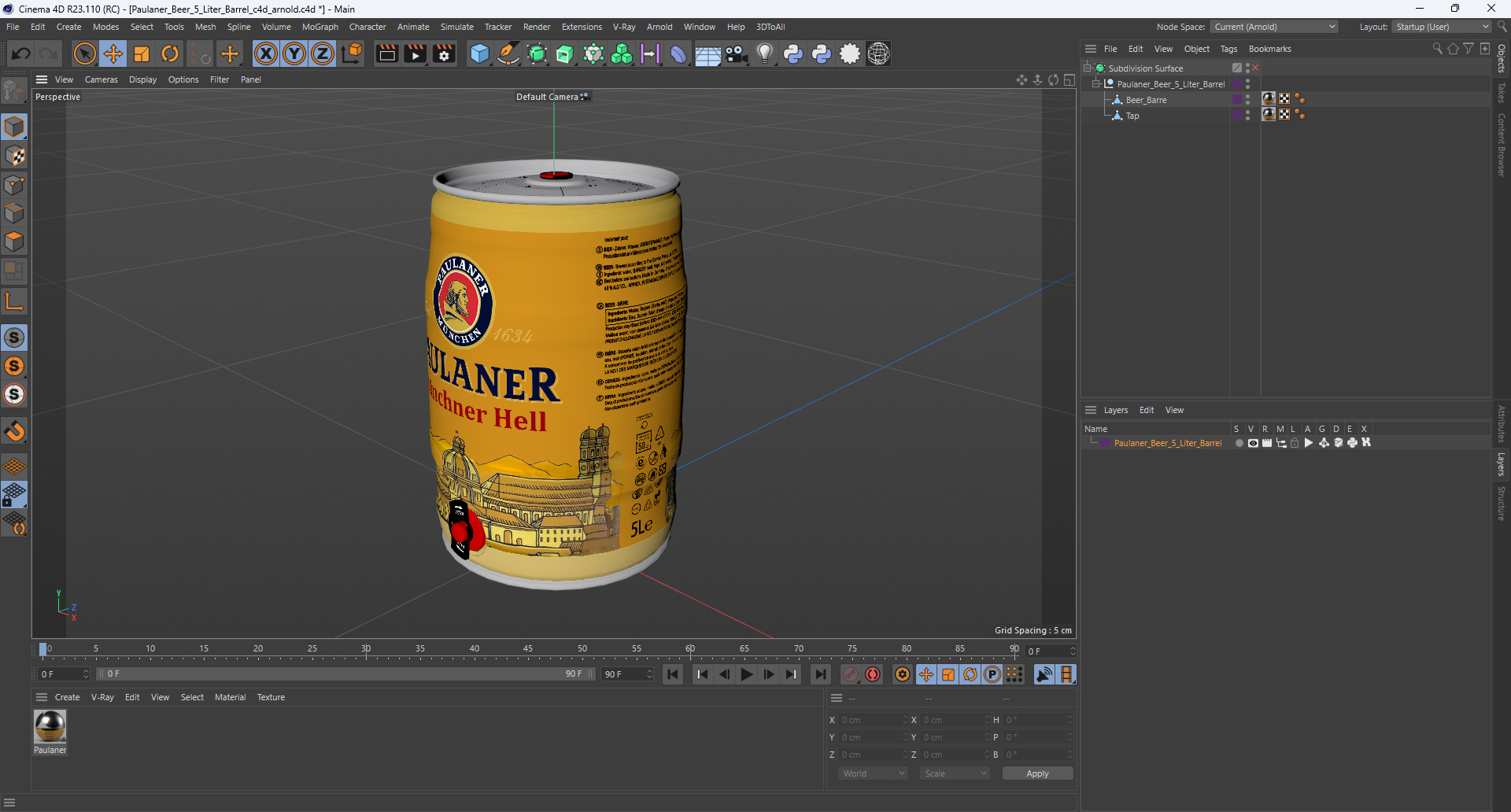Switch to Edges mode

coord(14,213)
